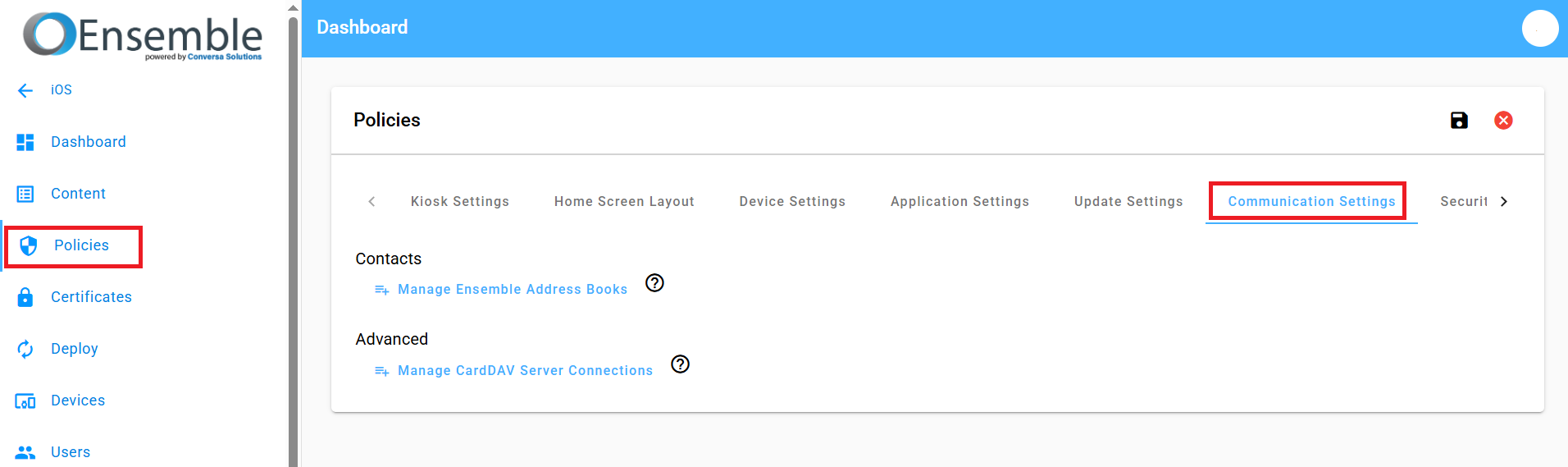
Task: Click the Advanced section heading
Action: (x=392, y=340)
